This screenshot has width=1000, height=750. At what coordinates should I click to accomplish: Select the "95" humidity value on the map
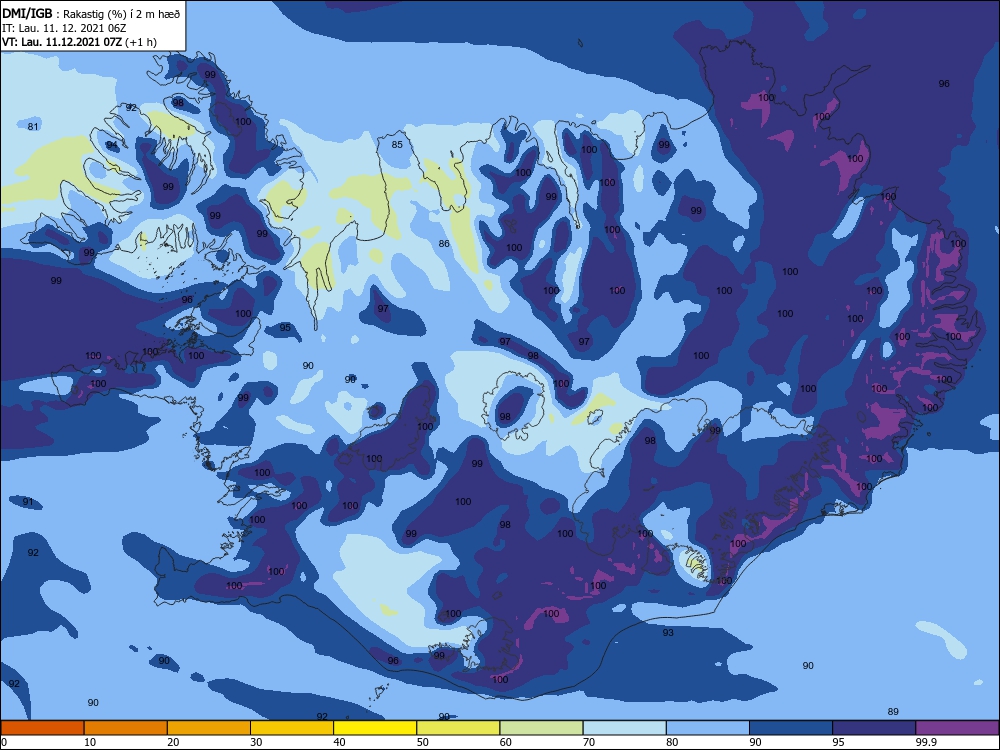(x=285, y=328)
